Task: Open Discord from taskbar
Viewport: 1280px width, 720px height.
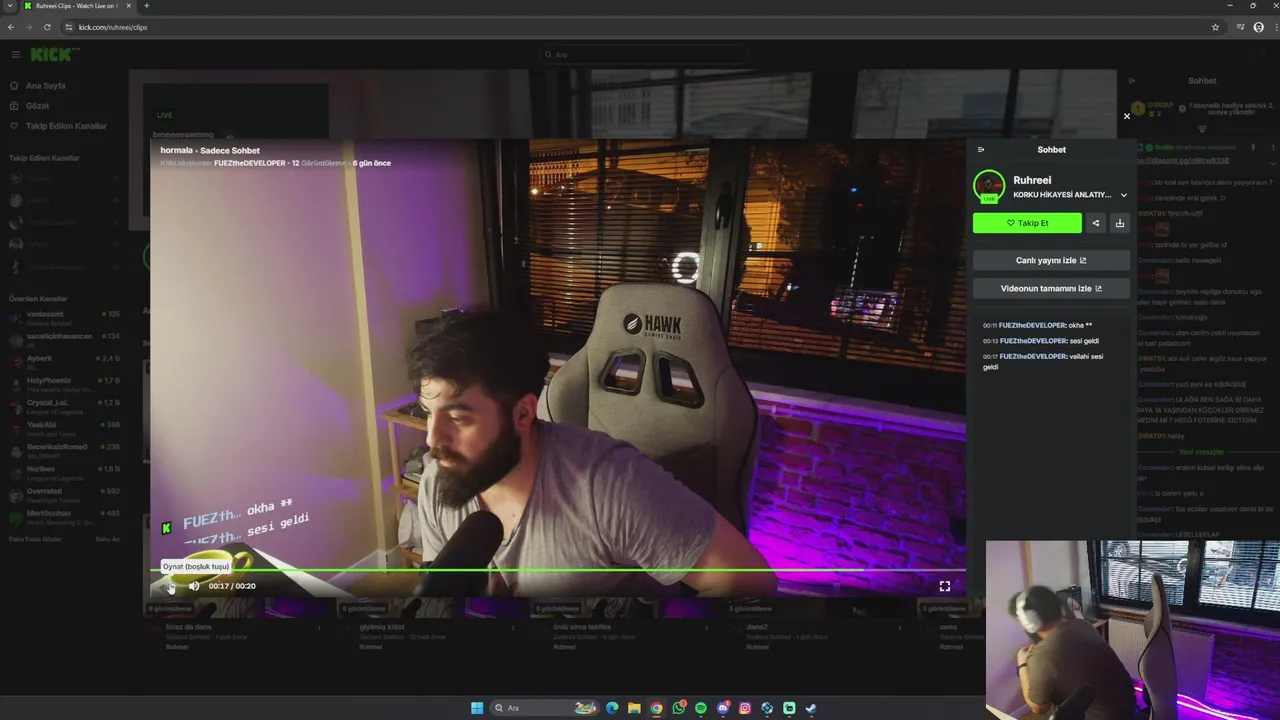Action: [723, 708]
